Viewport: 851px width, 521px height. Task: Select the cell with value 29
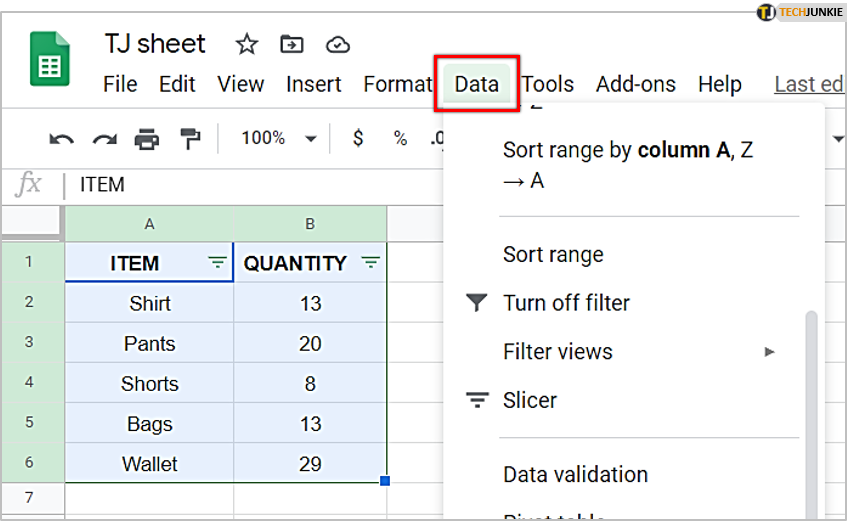[310, 463]
